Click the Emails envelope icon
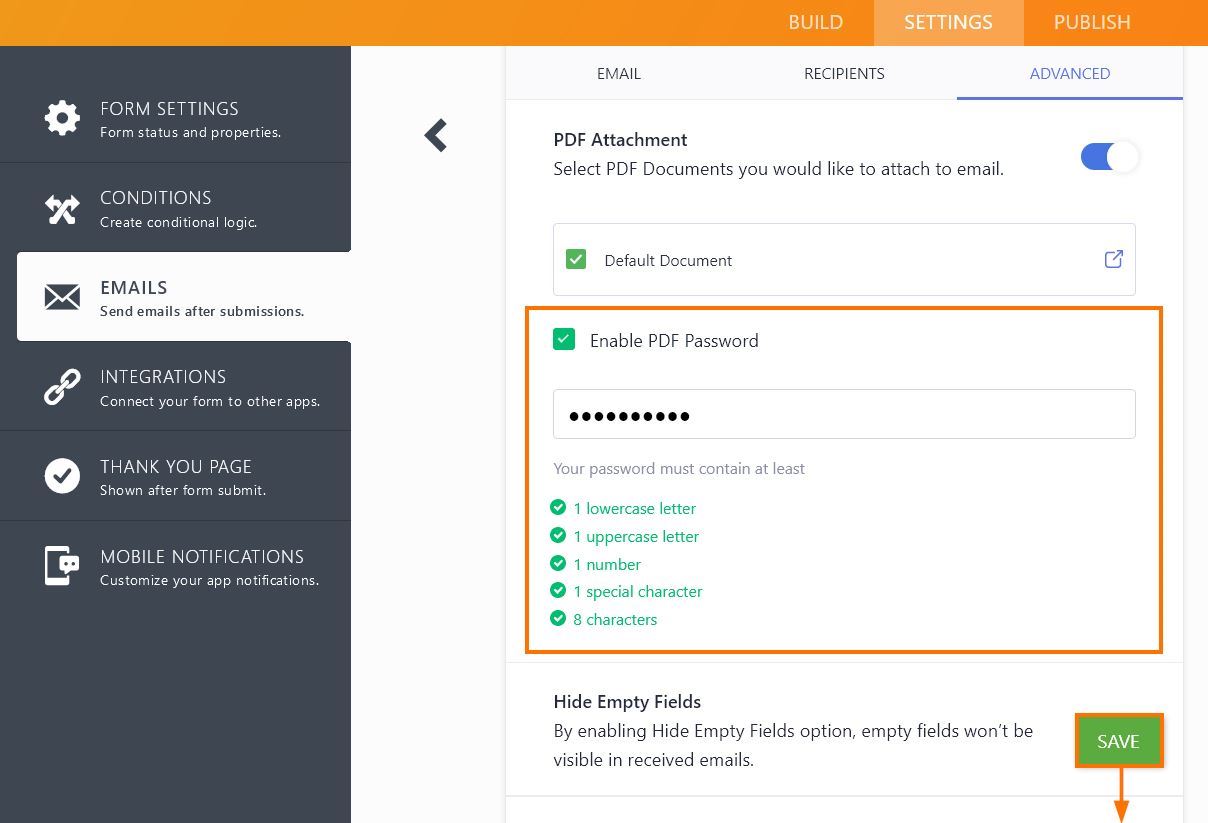Viewport: 1208px width, 823px height. tap(62, 297)
